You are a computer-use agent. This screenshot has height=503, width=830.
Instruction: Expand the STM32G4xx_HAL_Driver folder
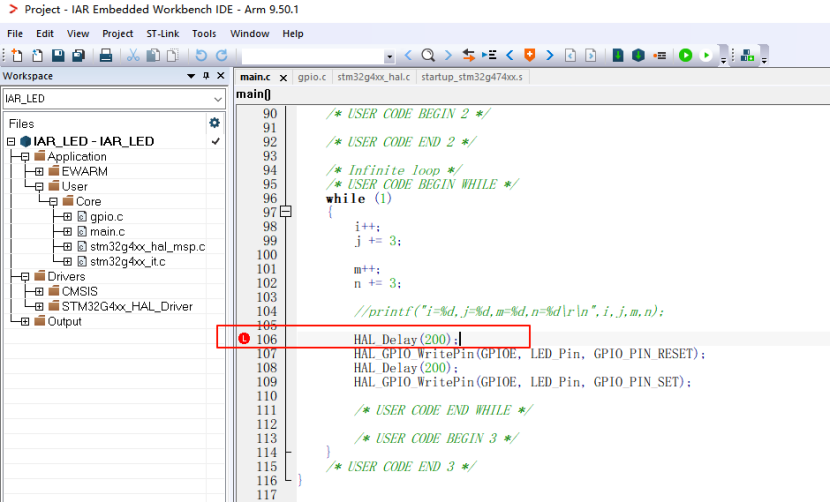(x=39, y=307)
